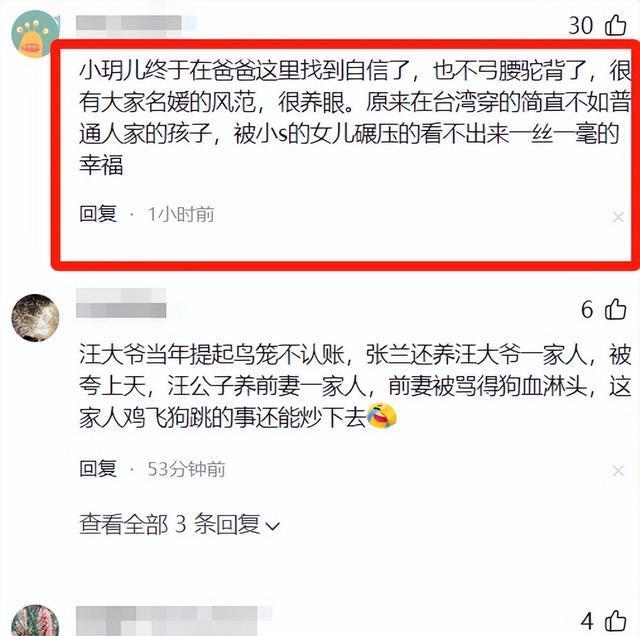Select the first commenter's blurred username

[136, 23]
